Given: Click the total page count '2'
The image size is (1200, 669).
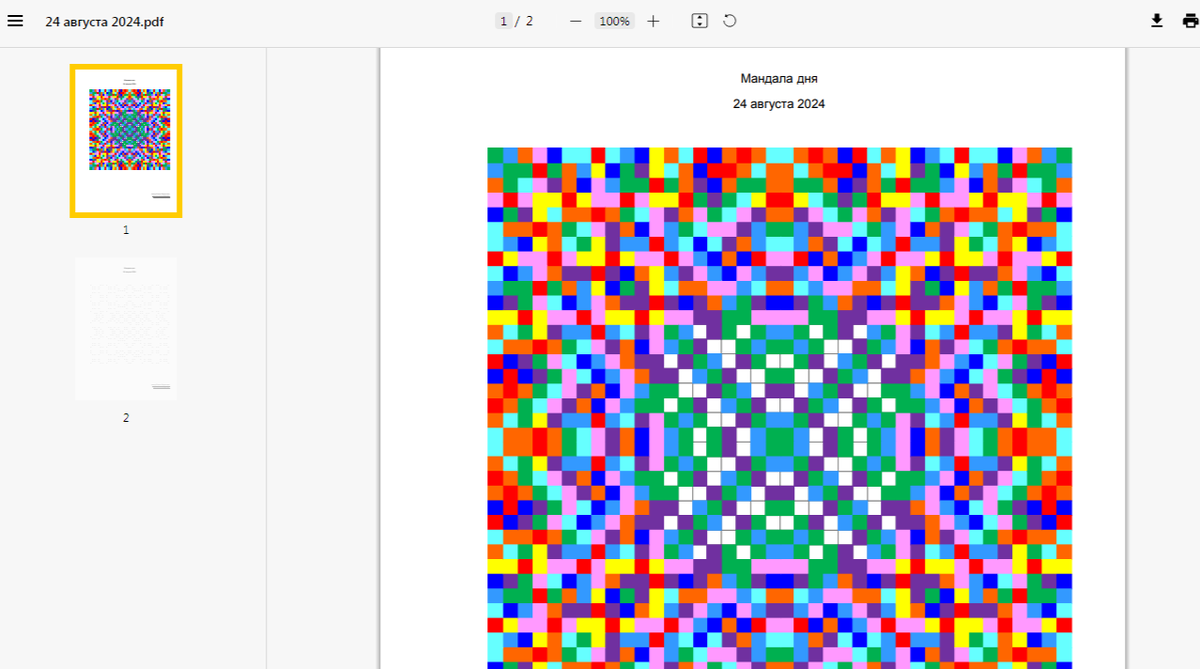Looking at the screenshot, I should [529, 21].
